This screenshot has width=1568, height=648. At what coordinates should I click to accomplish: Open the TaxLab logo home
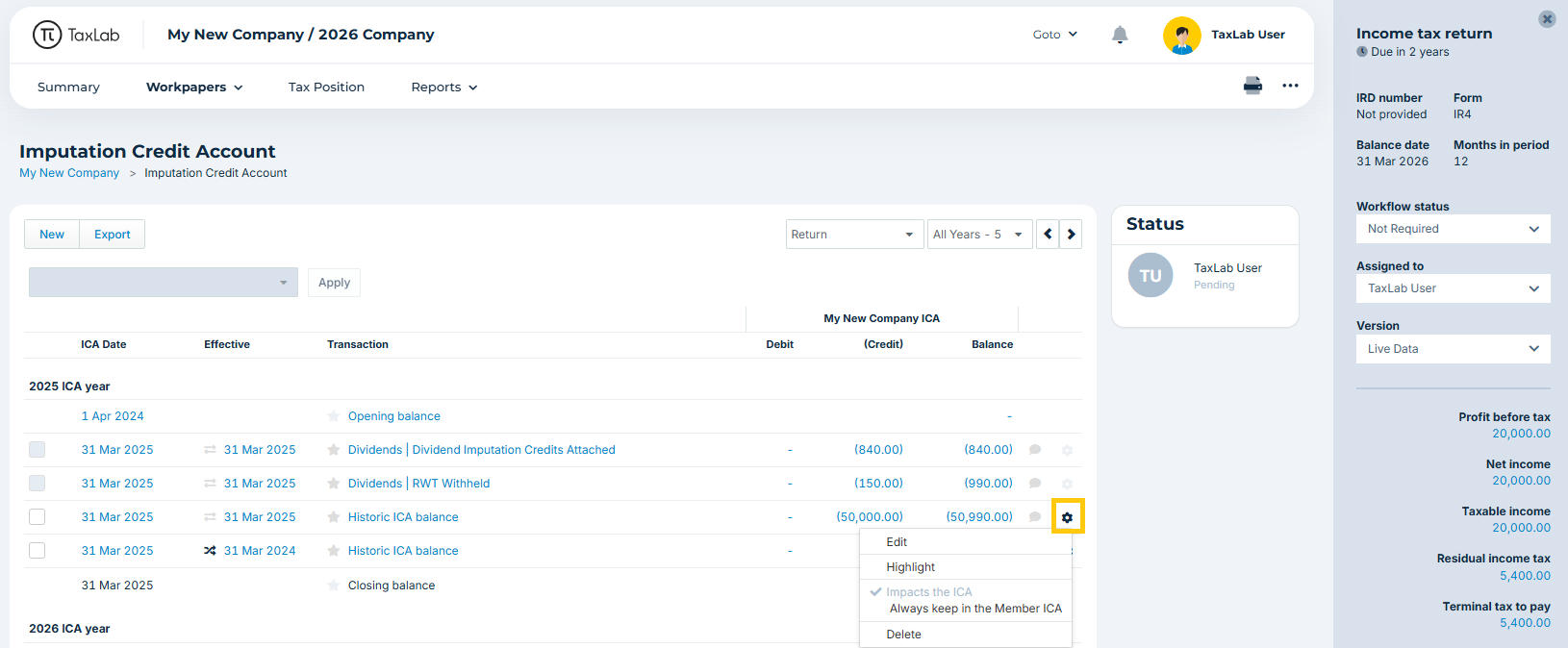pos(76,35)
